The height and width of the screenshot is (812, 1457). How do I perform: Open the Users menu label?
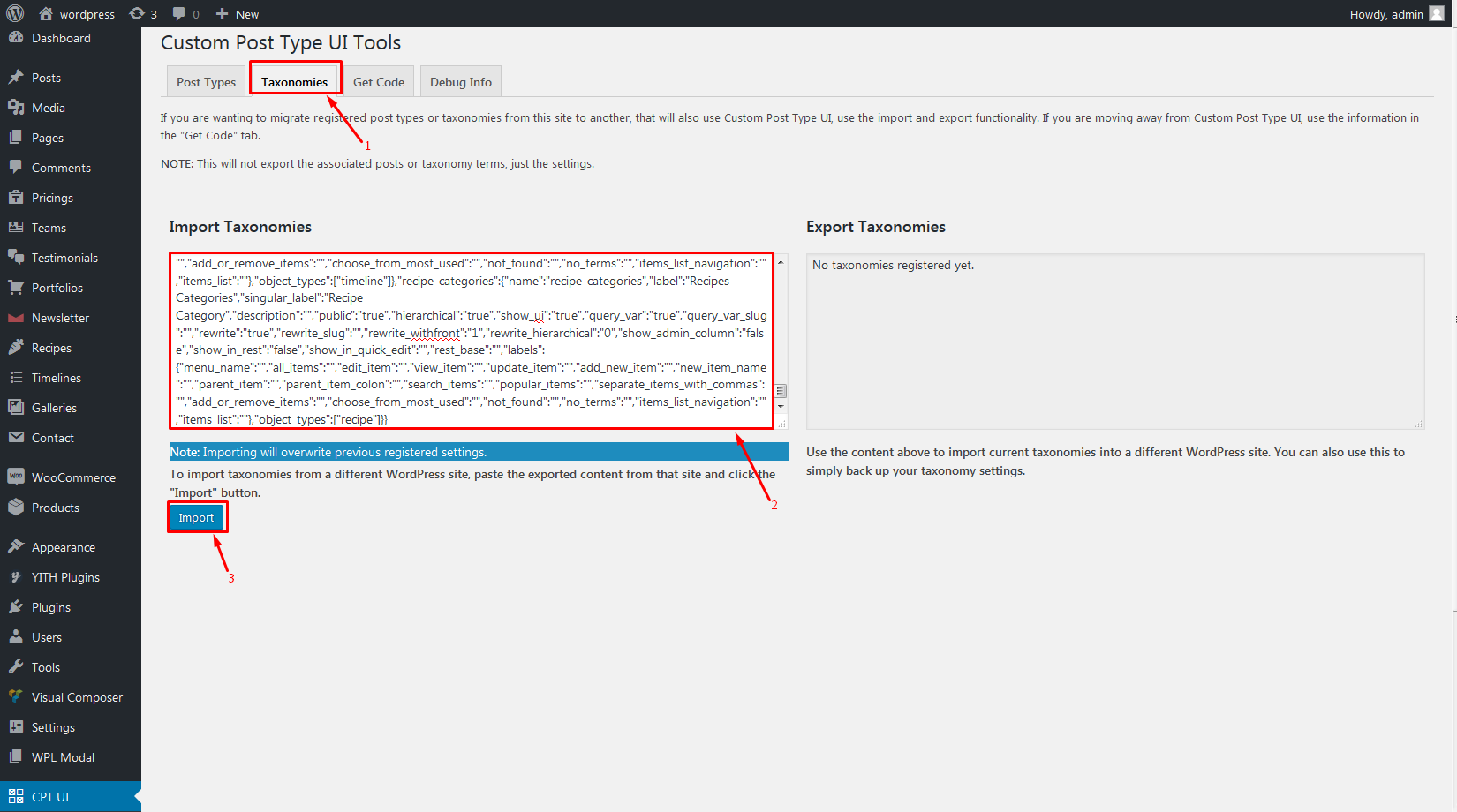pos(47,637)
